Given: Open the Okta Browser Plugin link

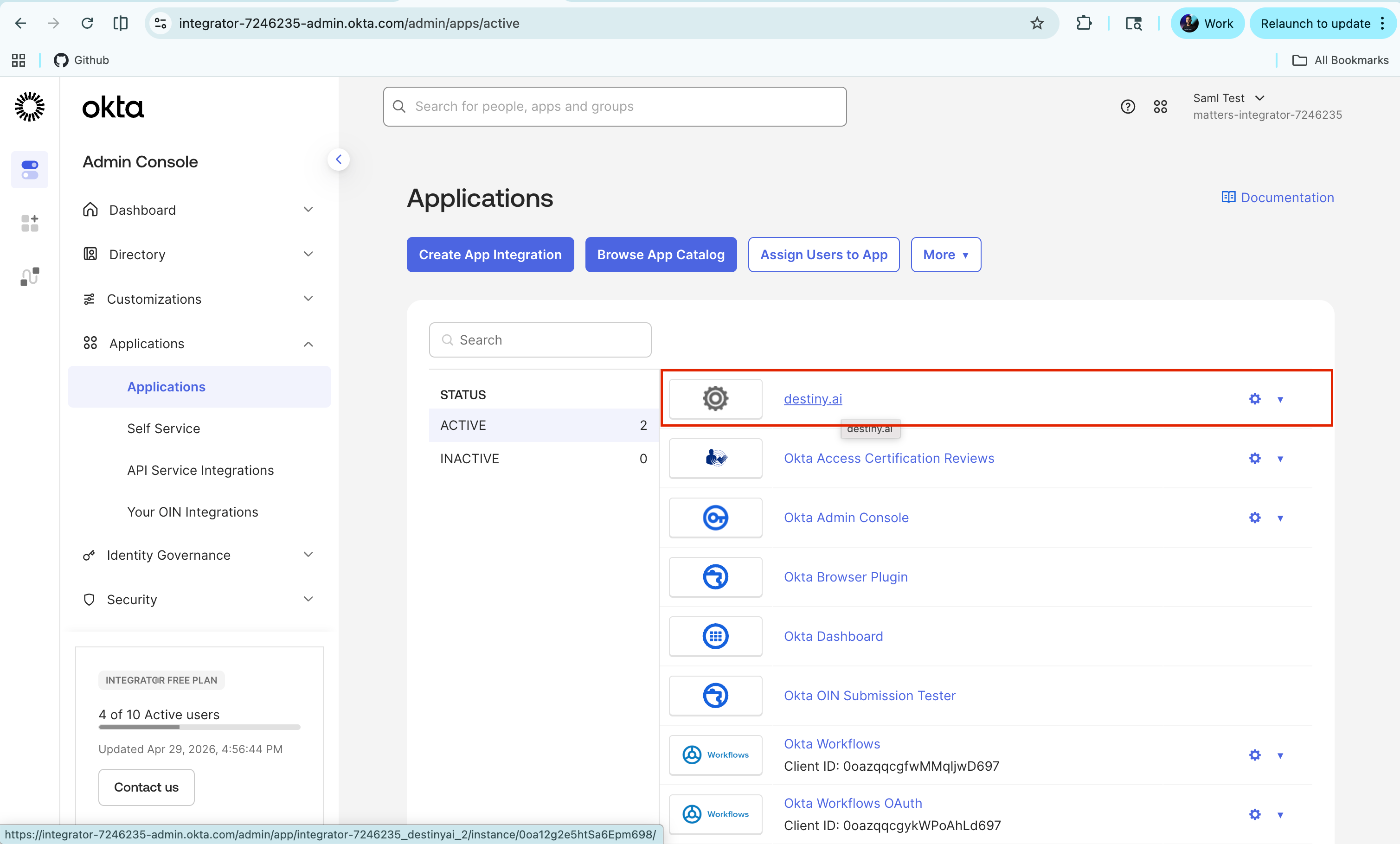Looking at the screenshot, I should [846, 577].
